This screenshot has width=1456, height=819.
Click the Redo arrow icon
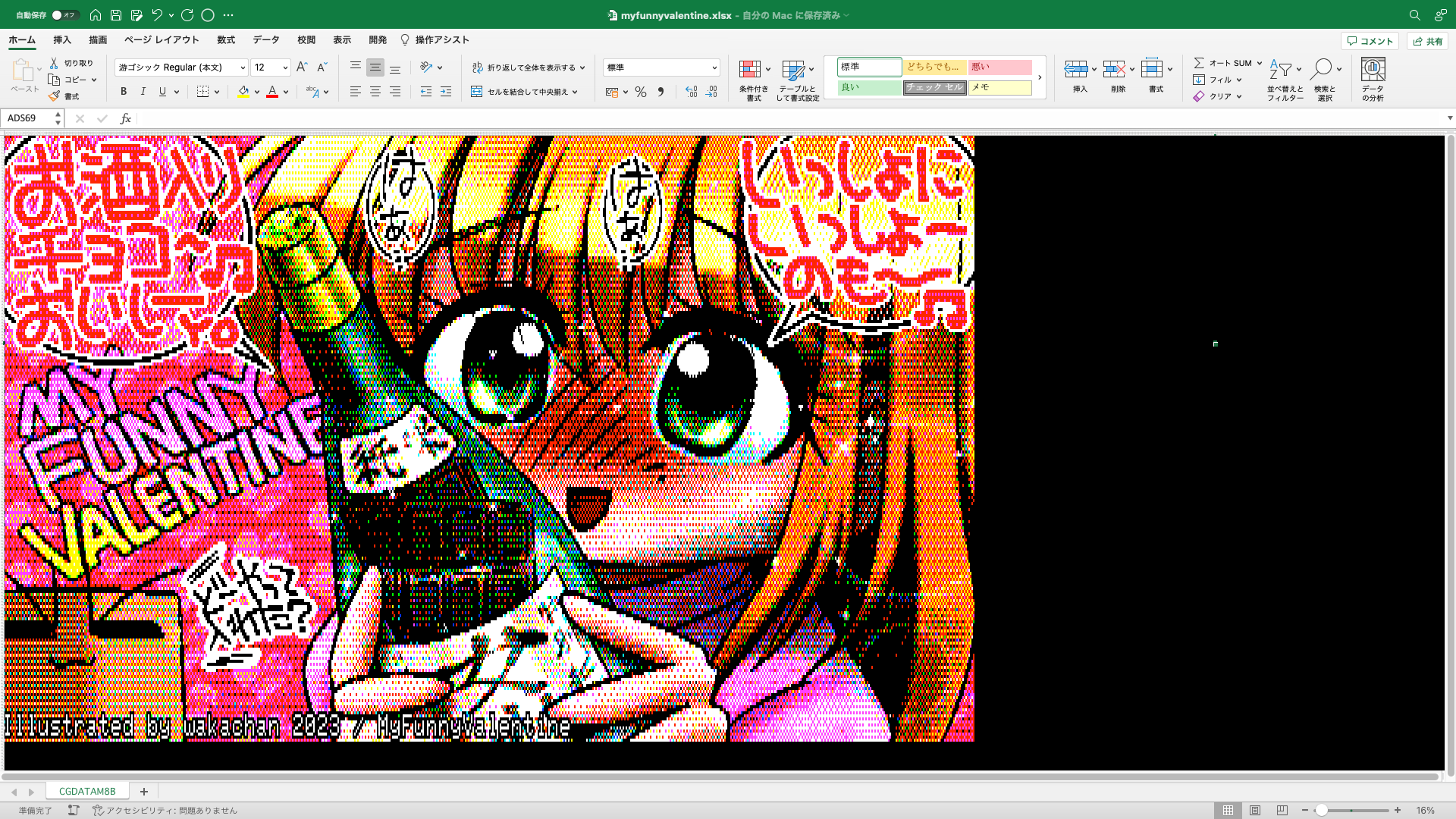187,15
